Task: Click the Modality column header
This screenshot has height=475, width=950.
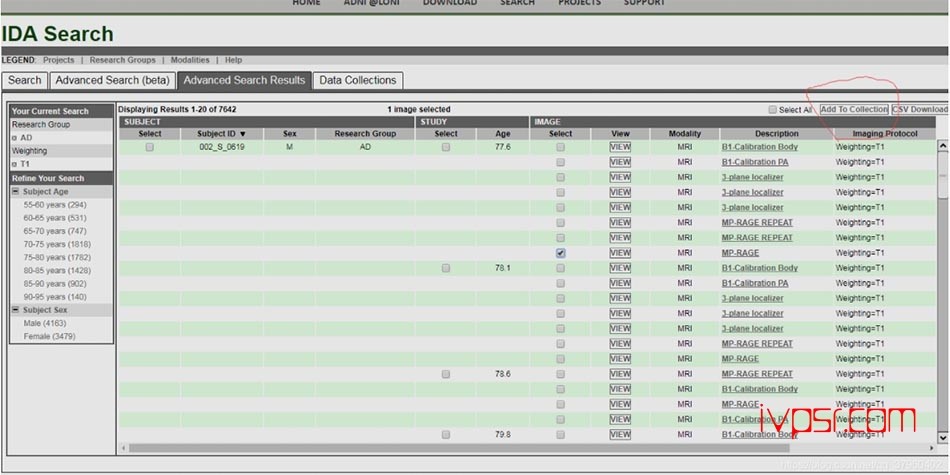Action: (x=685, y=134)
